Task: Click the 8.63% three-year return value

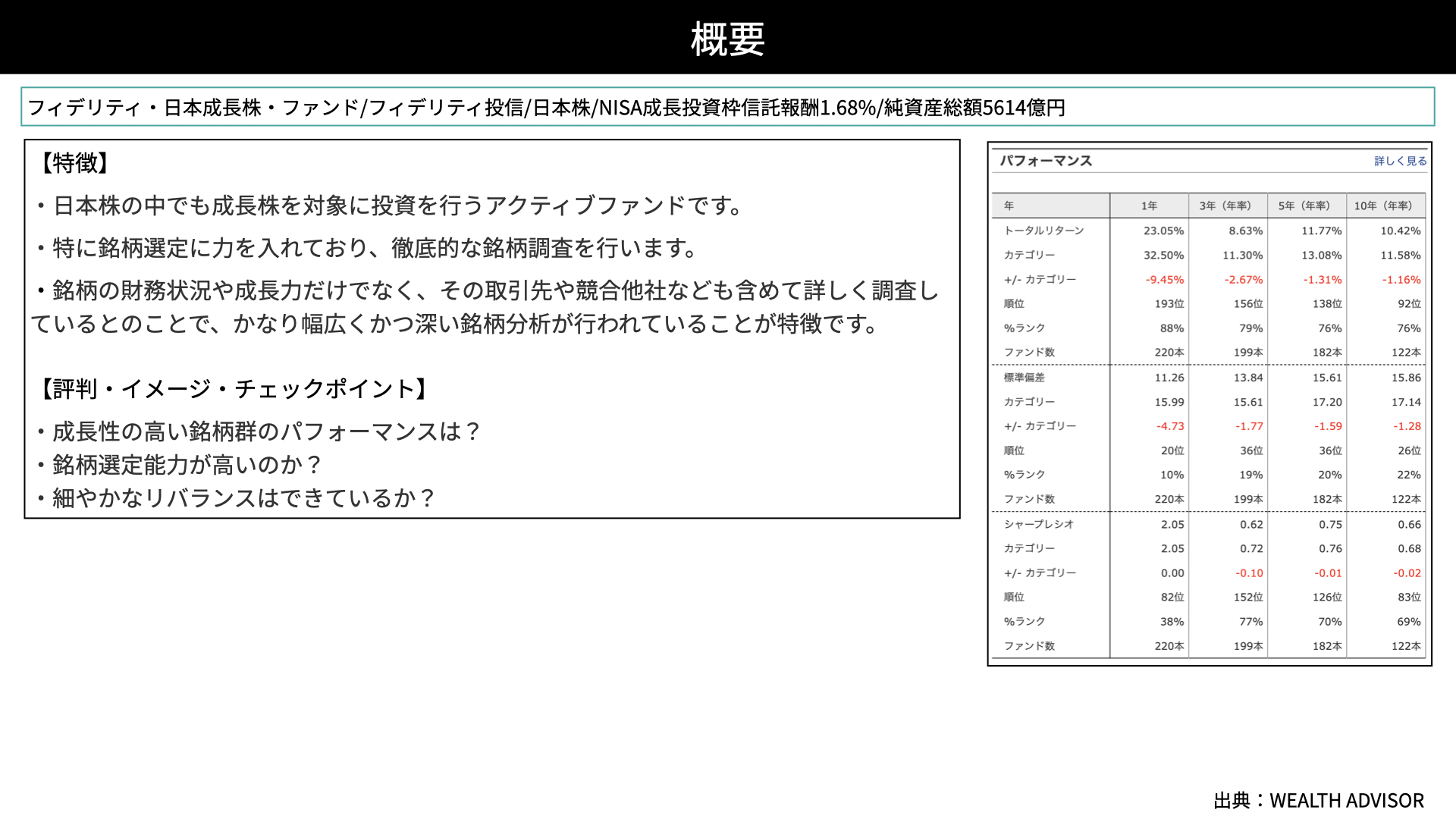Action: (1246, 231)
